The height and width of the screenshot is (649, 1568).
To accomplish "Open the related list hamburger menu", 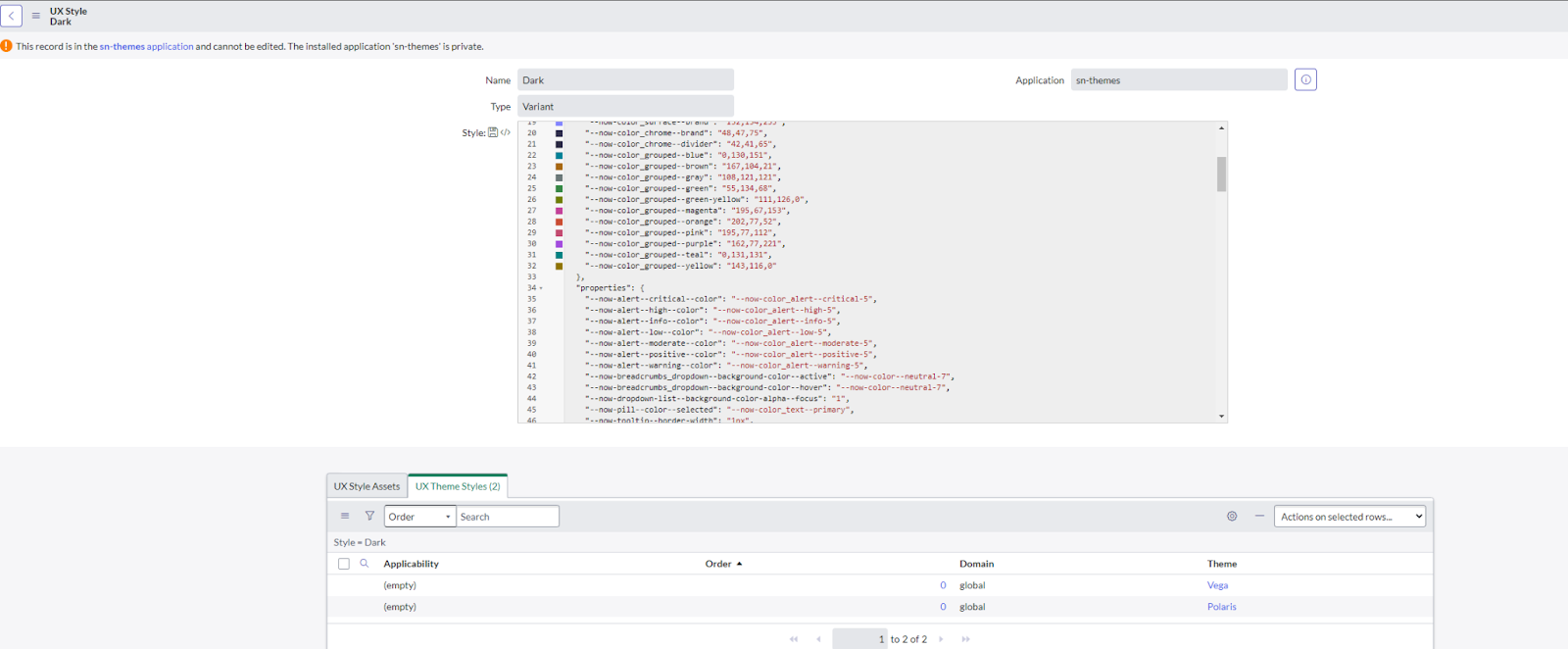I will point(345,516).
